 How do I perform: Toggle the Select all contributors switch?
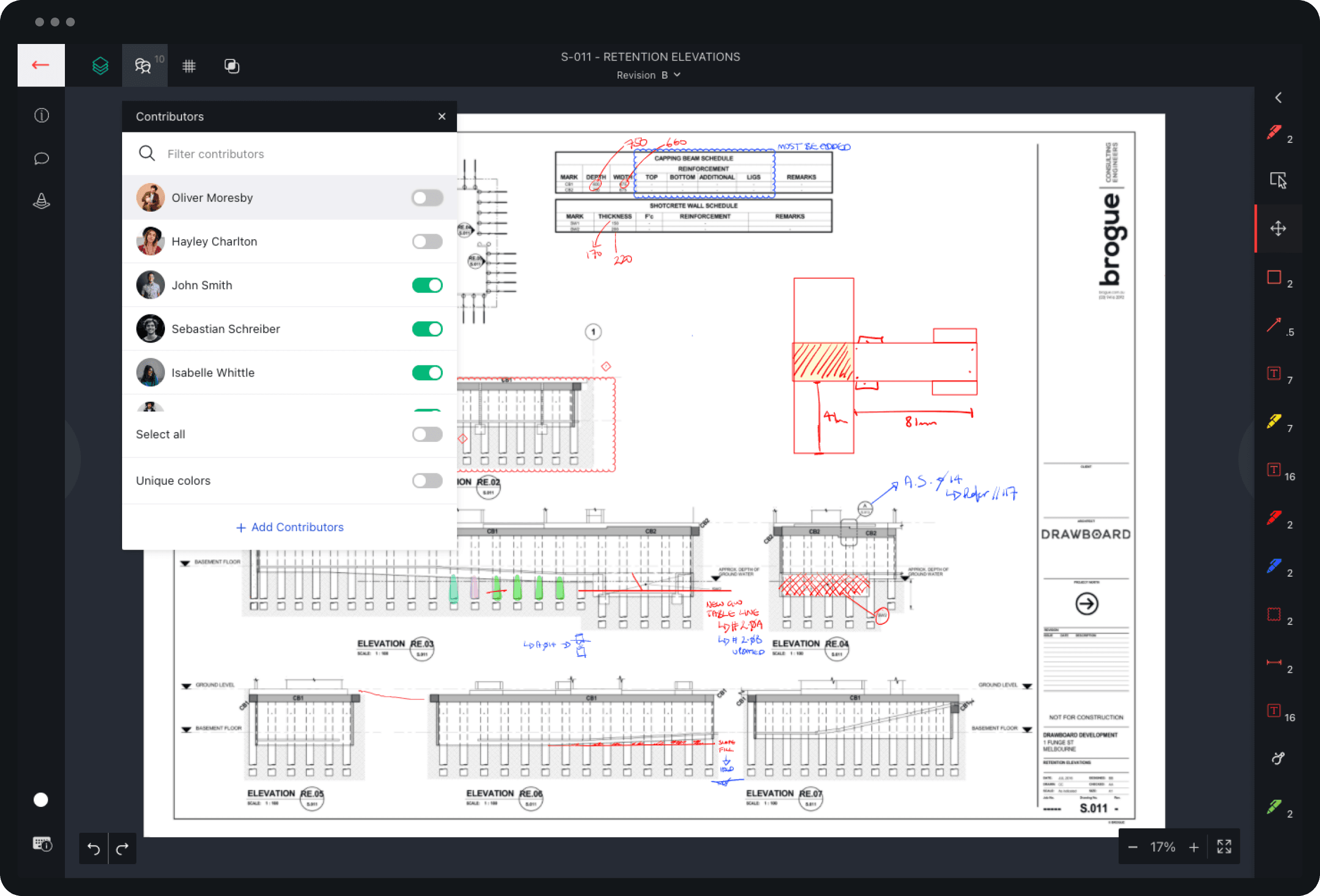[x=427, y=434]
